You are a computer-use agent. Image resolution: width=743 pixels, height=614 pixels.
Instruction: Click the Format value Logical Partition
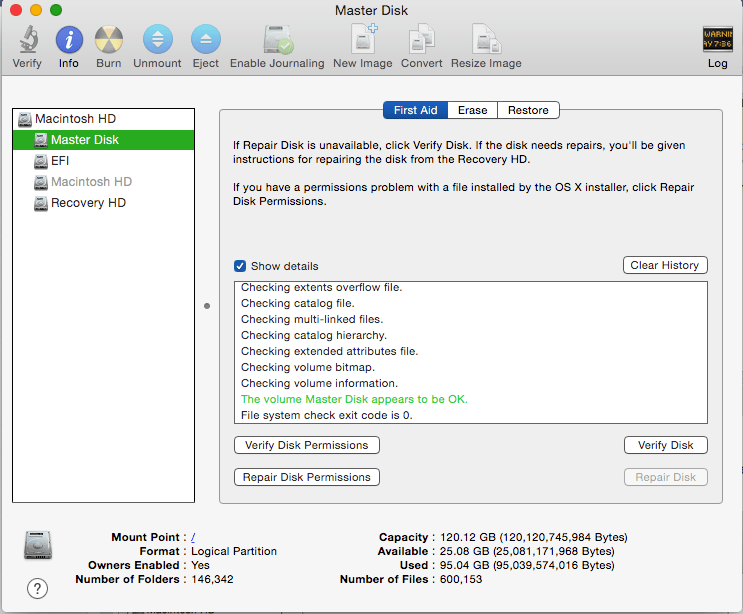[234, 551]
